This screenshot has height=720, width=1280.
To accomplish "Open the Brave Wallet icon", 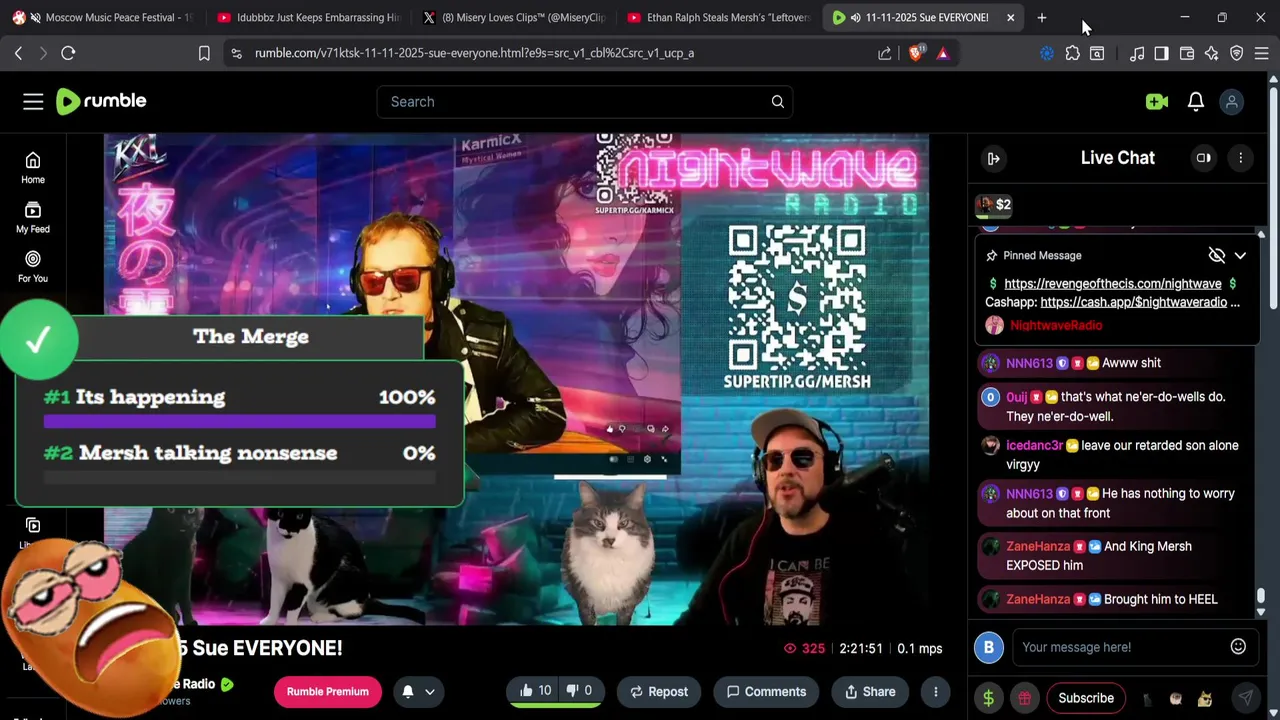I will (1187, 53).
